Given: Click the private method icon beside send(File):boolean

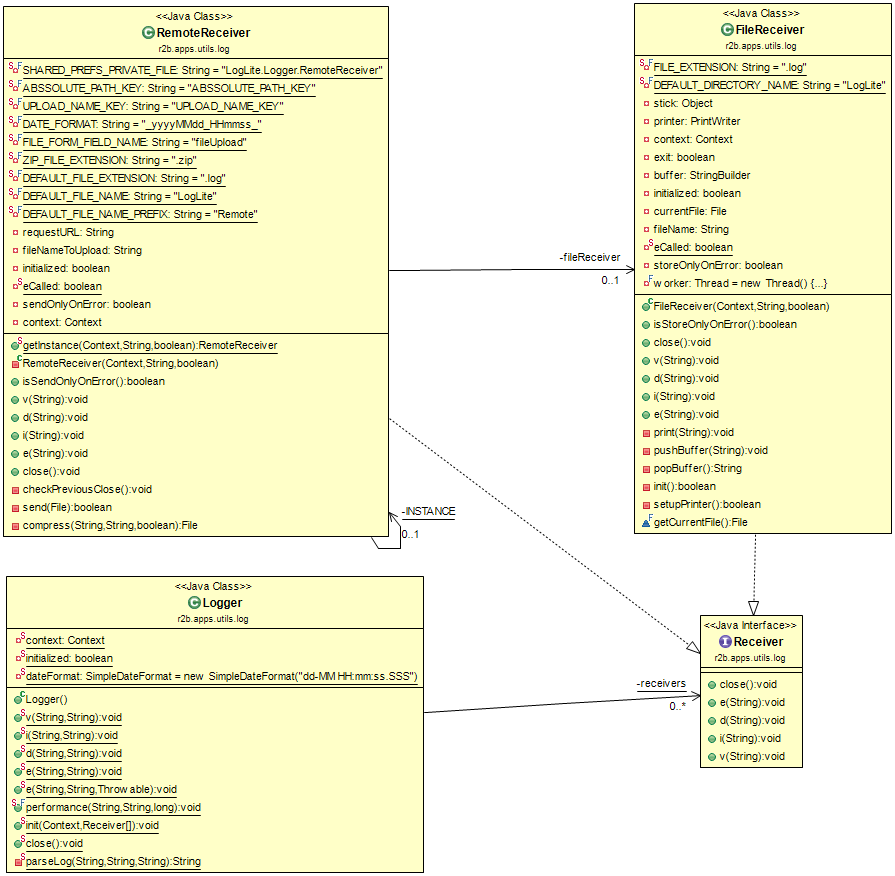Looking at the screenshot, I should point(12,508).
